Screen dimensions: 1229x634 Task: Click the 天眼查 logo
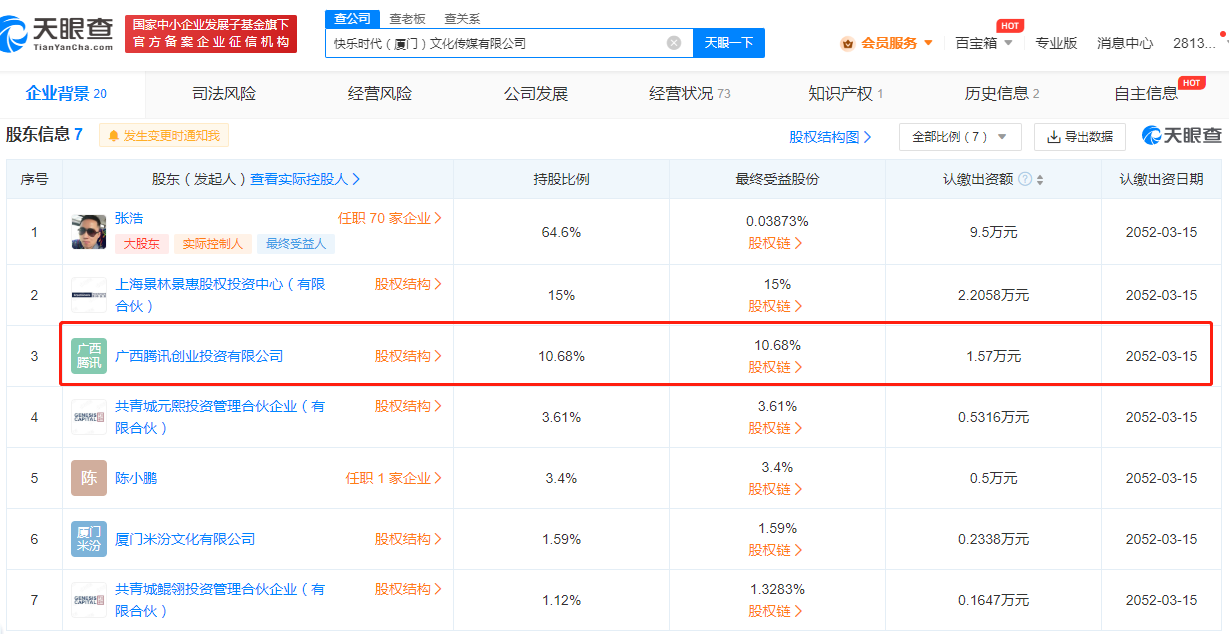pyautogui.click(x=55, y=30)
